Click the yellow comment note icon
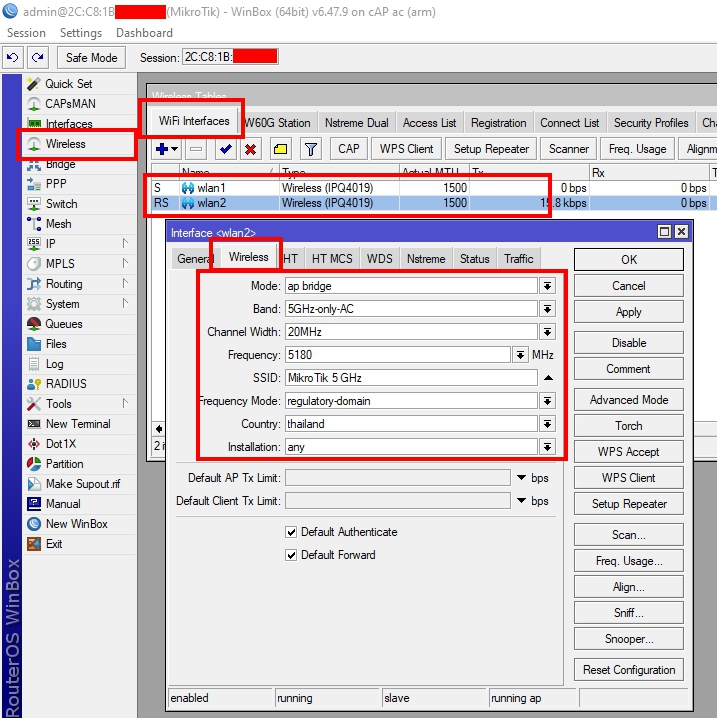Image resolution: width=717 pixels, height=718 pixels. [x=280, y=149]
